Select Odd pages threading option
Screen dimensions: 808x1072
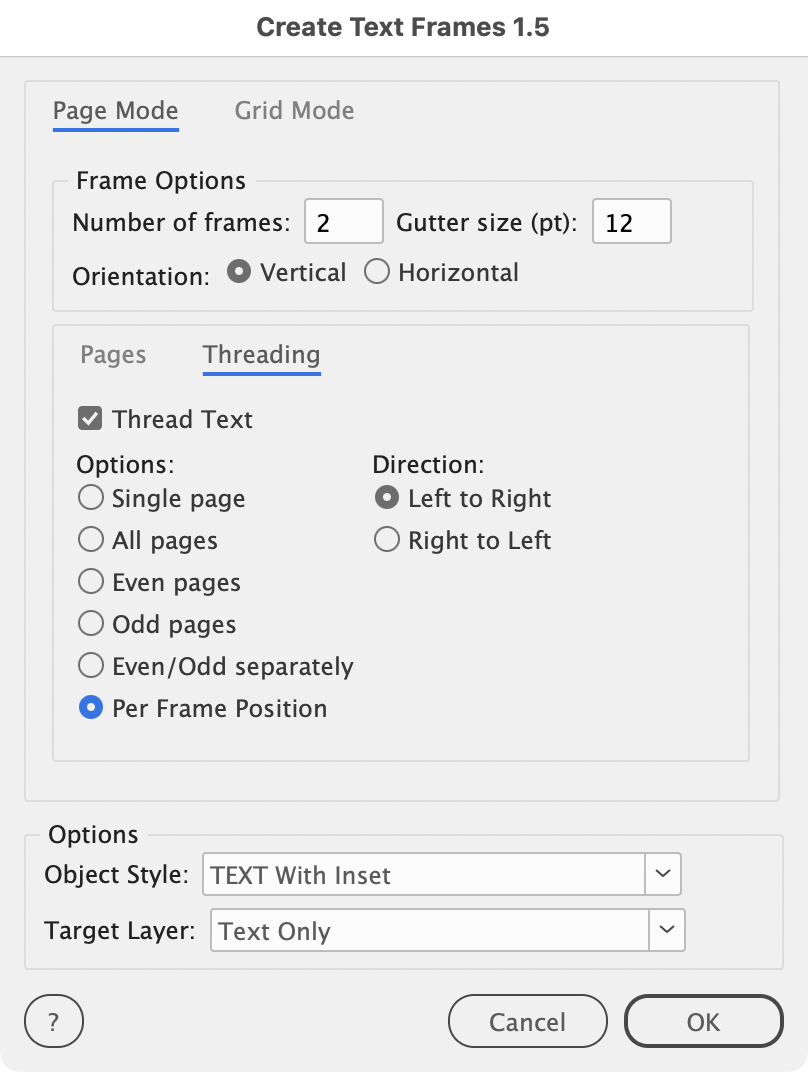click(91, 624)
